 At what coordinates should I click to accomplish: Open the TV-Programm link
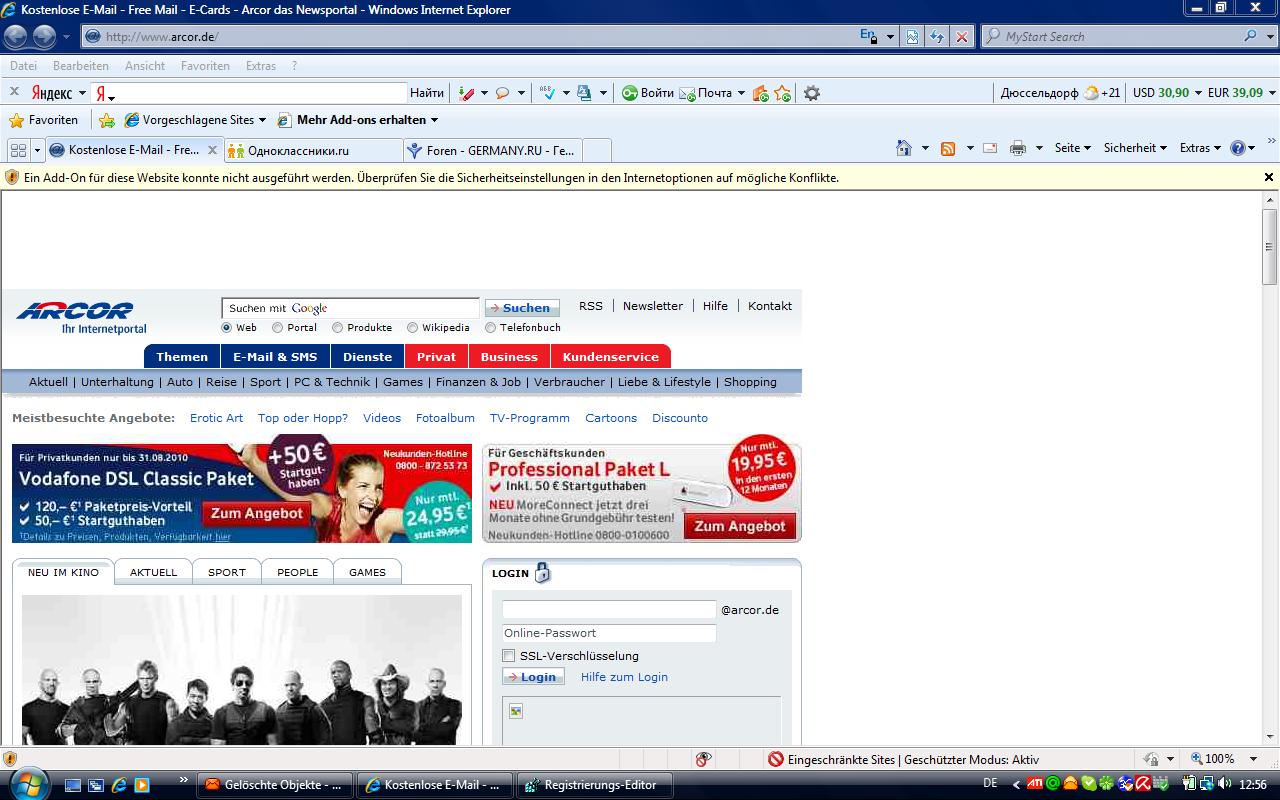tap(530, 418)
